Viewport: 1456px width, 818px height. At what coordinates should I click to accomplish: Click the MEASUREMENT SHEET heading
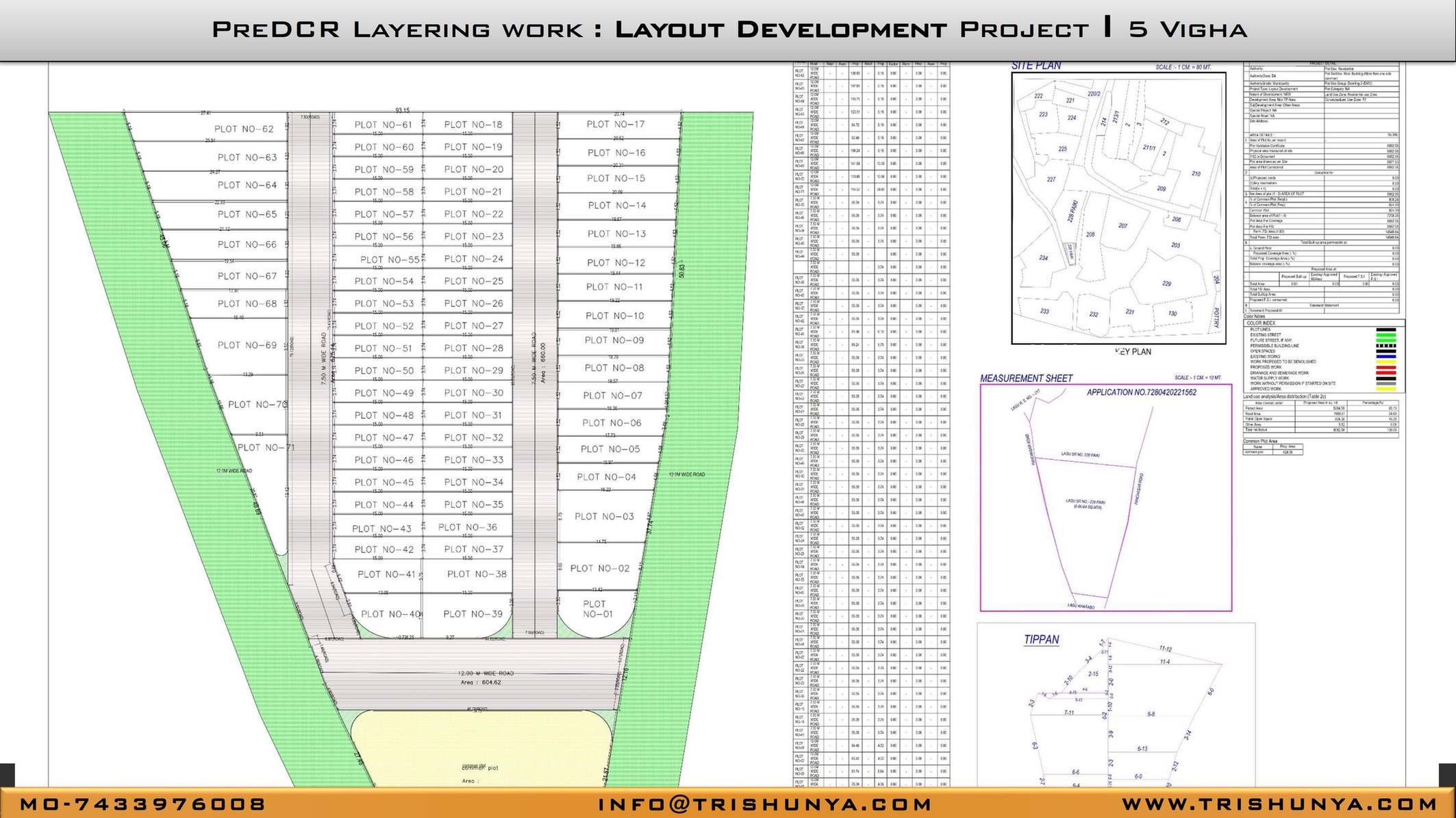(1026, 378)
